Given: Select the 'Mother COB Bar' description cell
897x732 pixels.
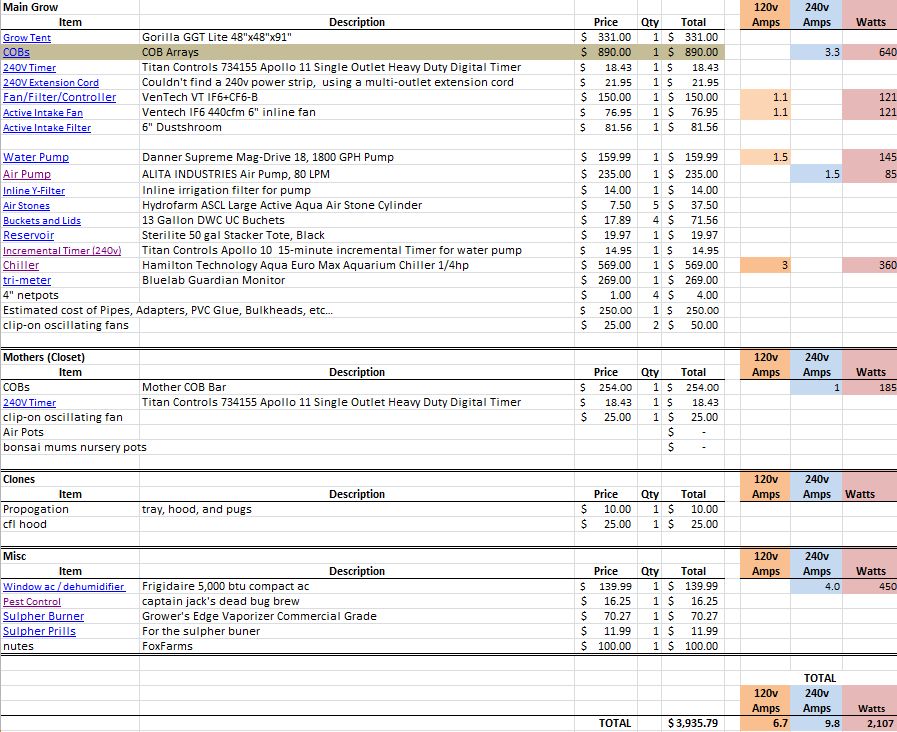Looking at the screenshot, I should (x=357, y=388).
